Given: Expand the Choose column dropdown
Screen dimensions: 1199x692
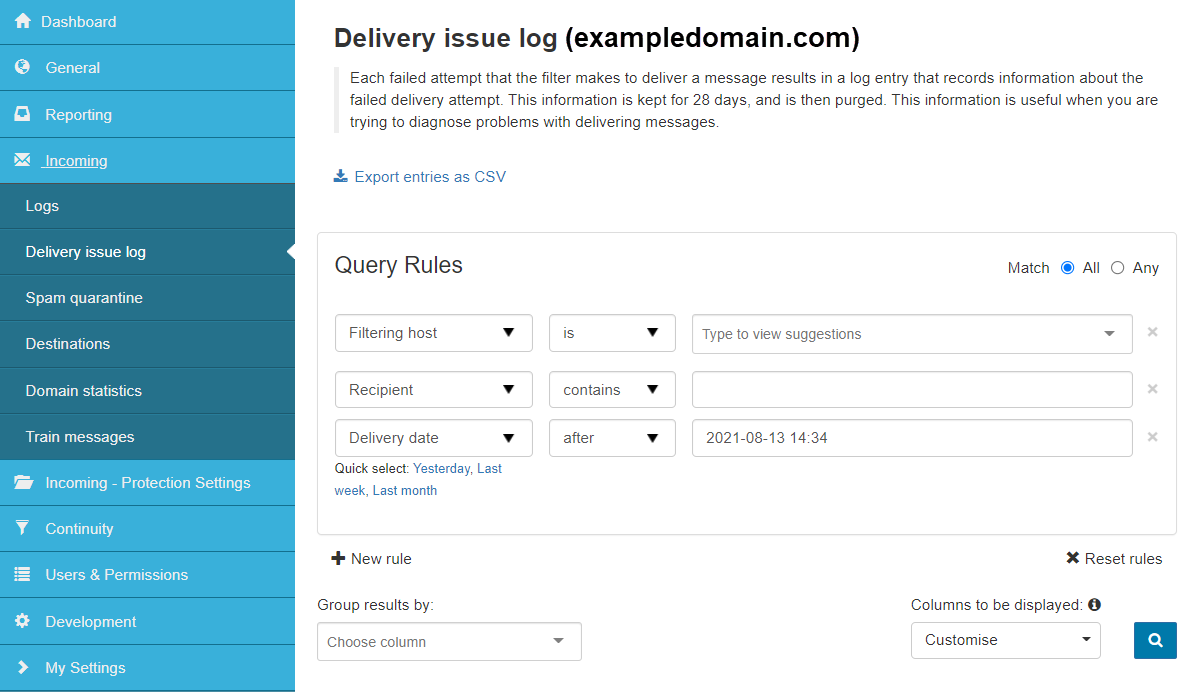Looking at the screenshot, I should point(449,640).
